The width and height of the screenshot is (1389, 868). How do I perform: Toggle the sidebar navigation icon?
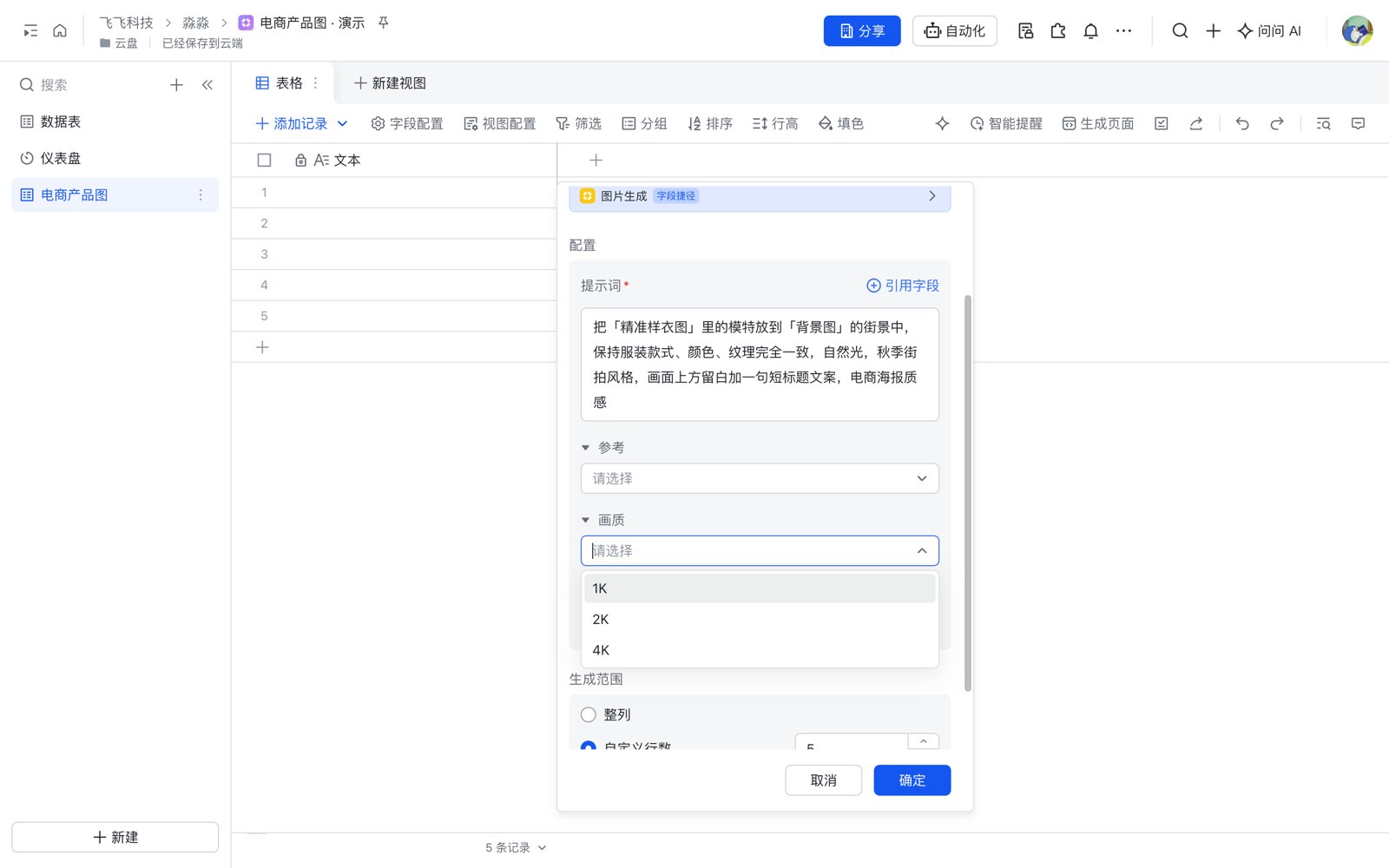tap(30, 31)
